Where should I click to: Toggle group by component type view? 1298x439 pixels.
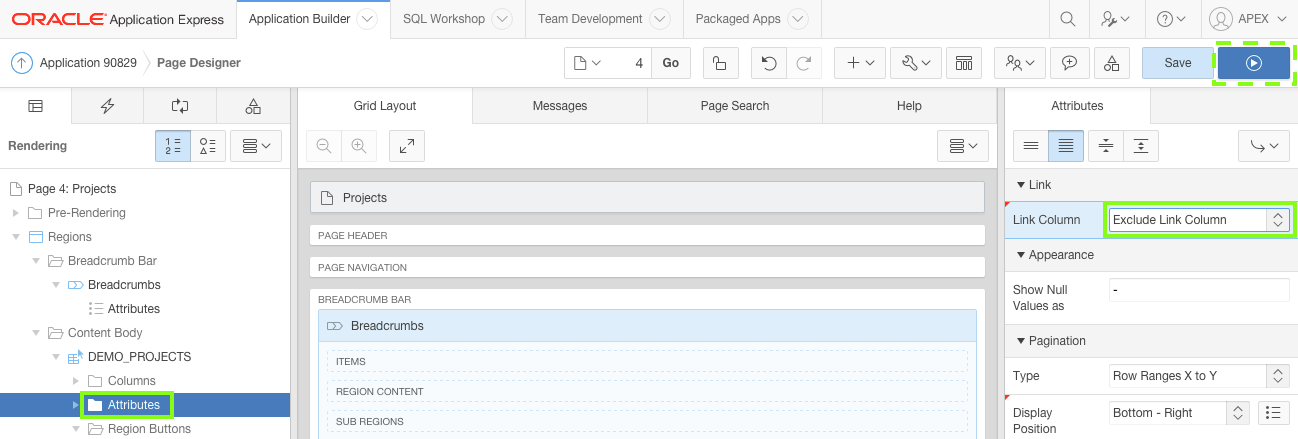coord(209,146)
